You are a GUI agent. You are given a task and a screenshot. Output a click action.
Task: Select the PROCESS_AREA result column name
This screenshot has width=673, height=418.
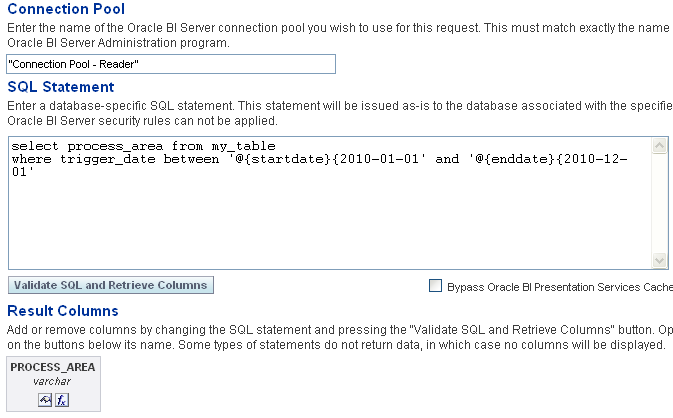[x=53, y=367]
